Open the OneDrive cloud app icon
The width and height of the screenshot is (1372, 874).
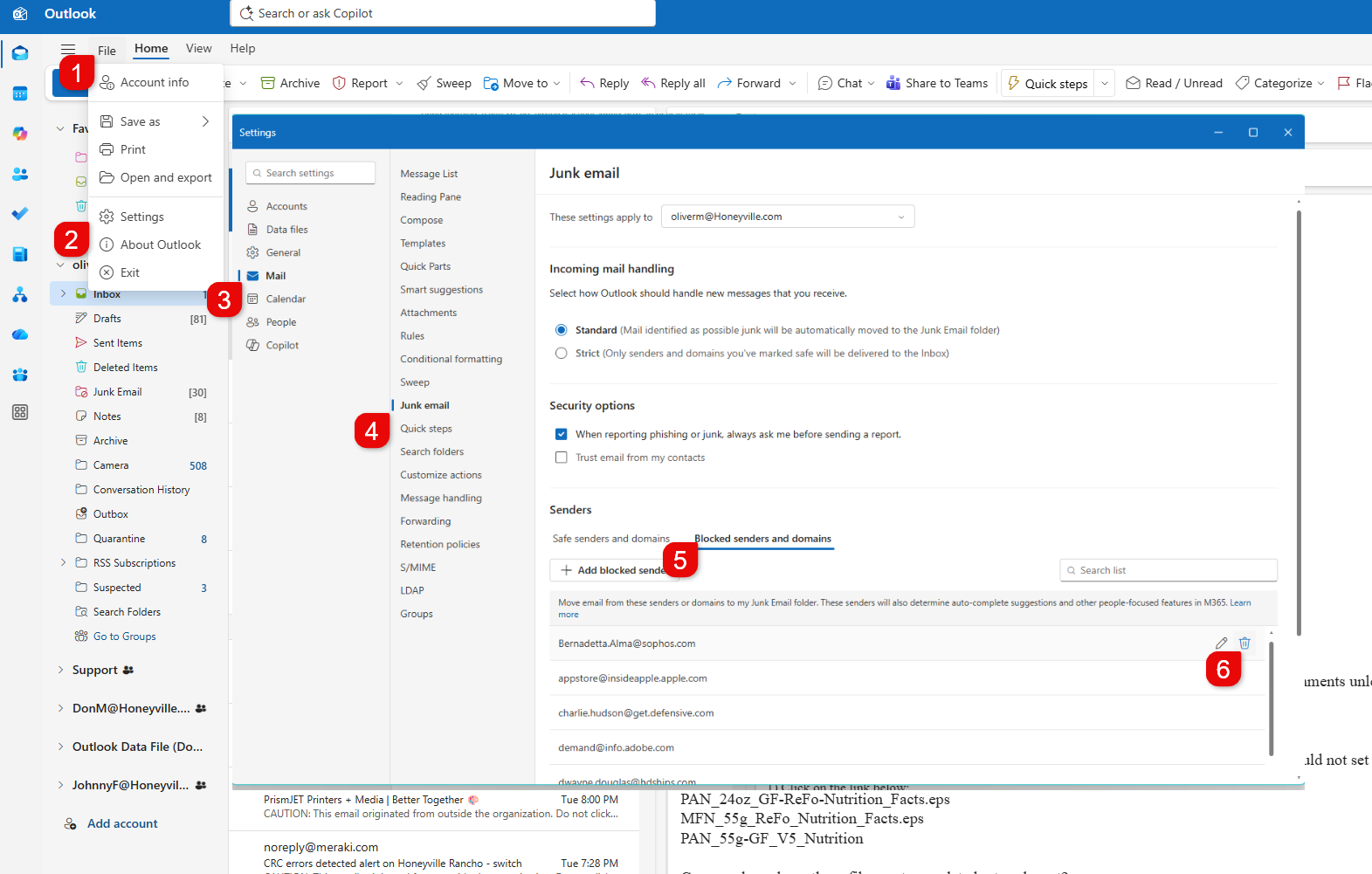20,334
